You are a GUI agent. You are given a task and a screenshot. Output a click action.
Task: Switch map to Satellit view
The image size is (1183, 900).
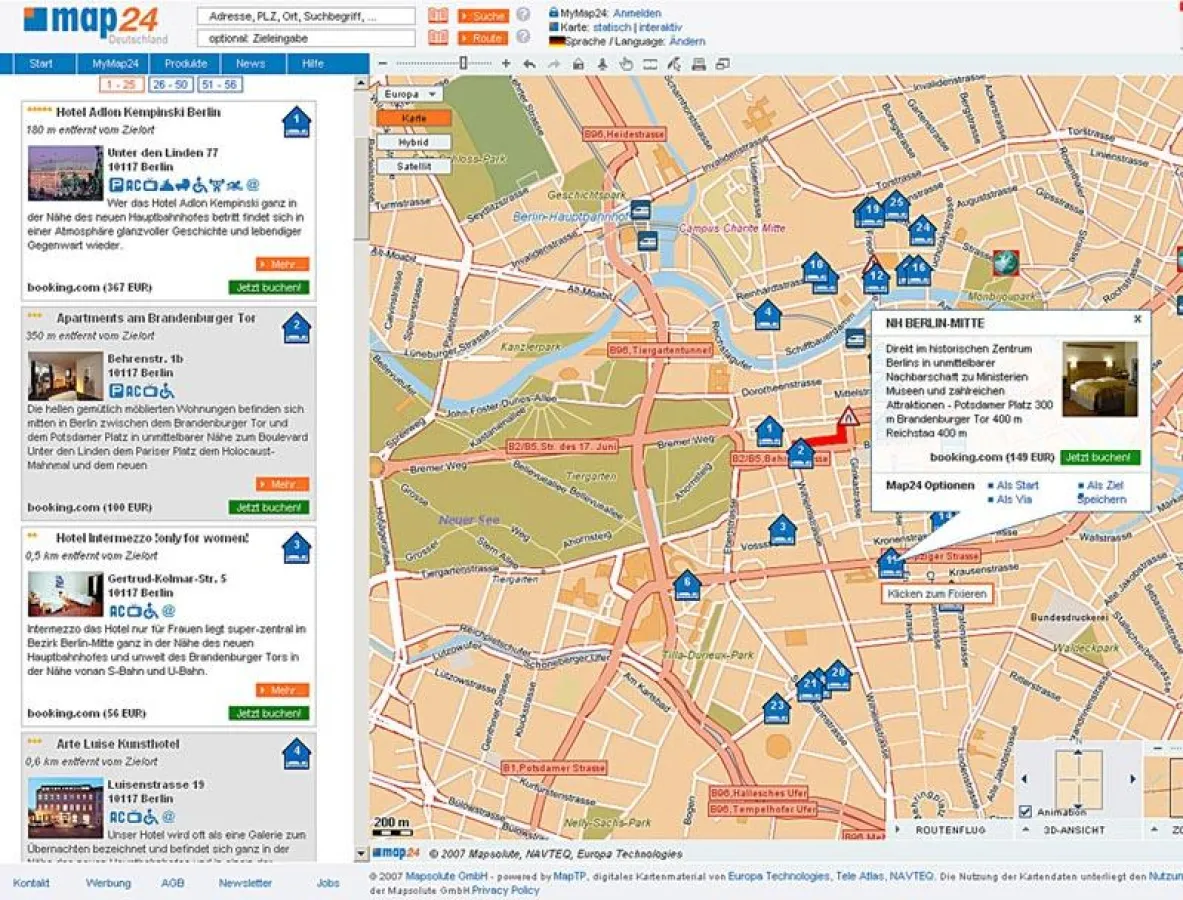coord(413,167)
